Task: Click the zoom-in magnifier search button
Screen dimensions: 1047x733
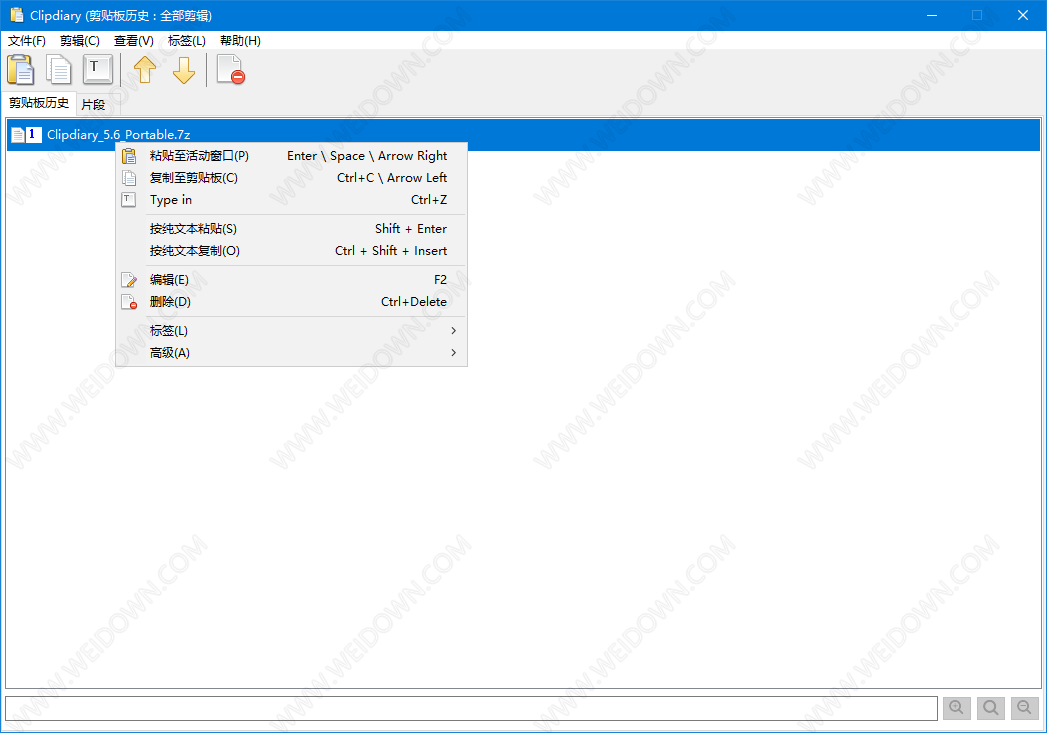Action: coord(957,708)
